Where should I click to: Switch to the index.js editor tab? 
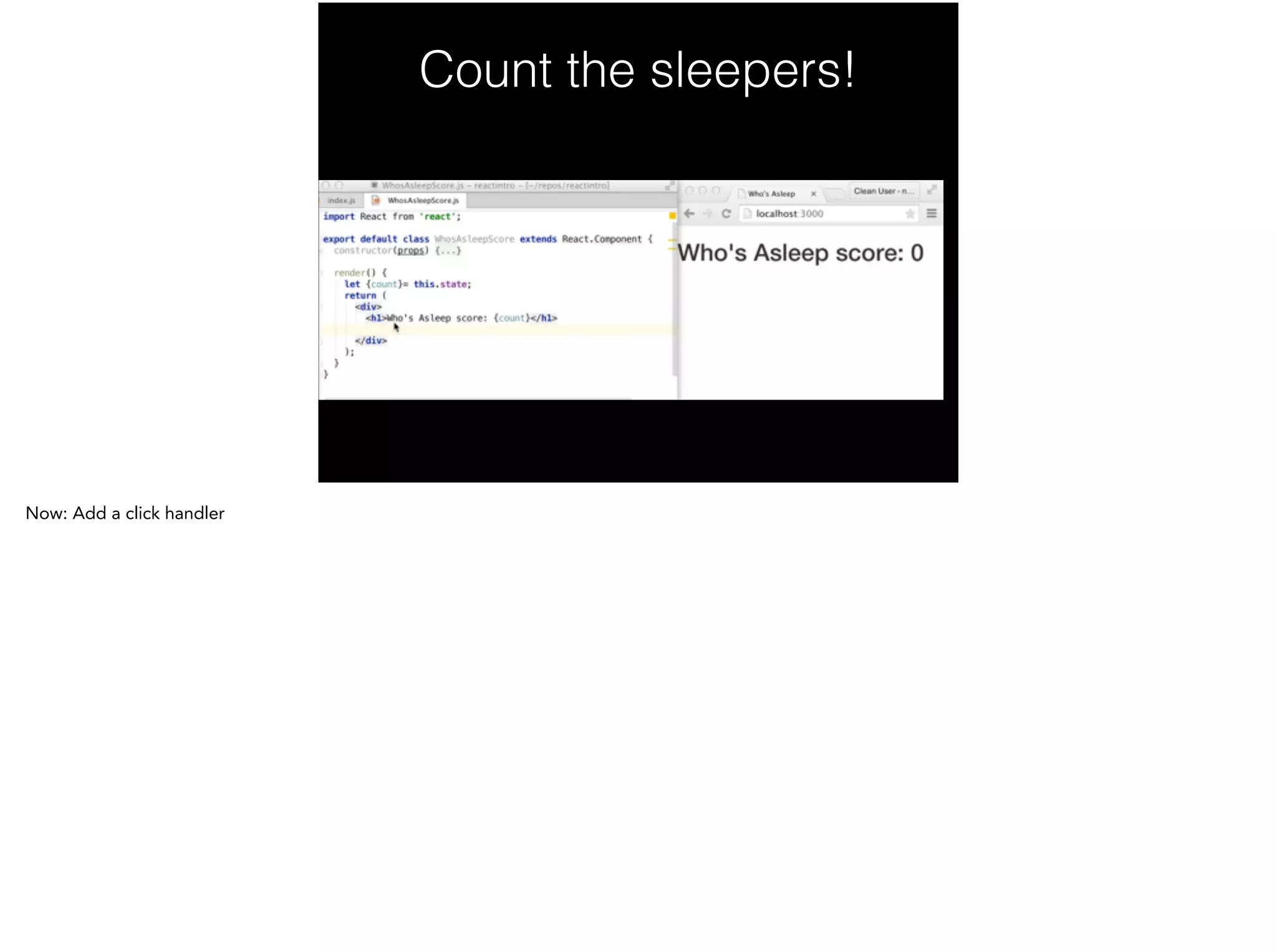tap(341, 201)
